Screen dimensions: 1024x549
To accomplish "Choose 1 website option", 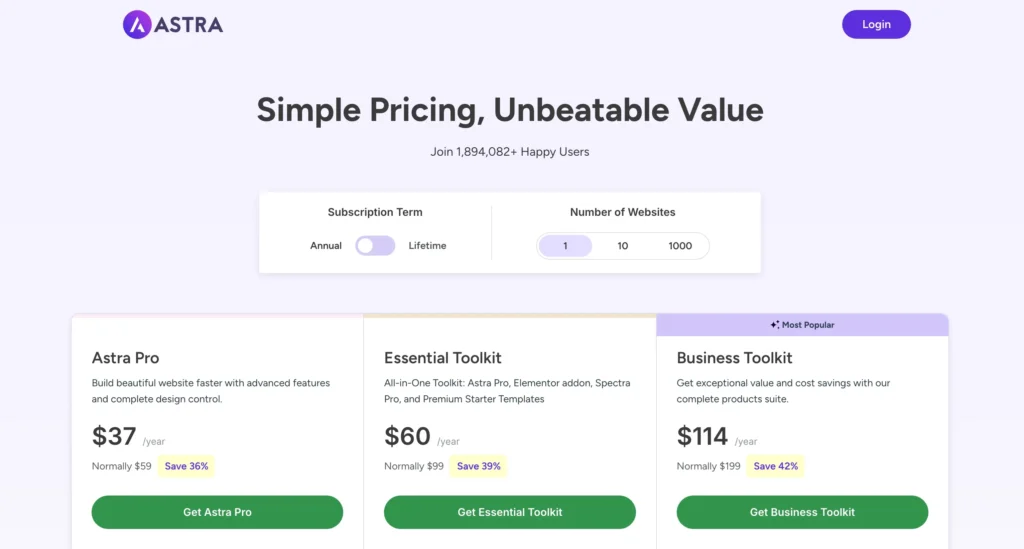I will point(565,246).
